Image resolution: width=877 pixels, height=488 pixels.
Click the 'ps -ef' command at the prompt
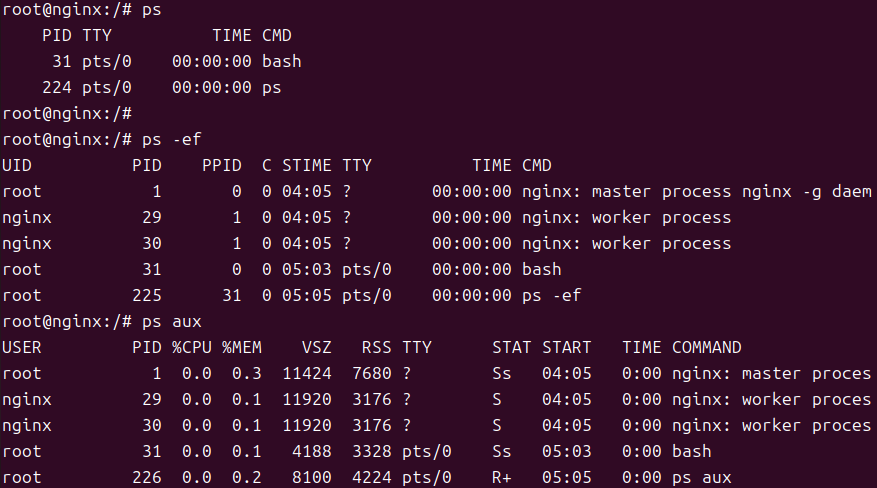tap(171, 140)
